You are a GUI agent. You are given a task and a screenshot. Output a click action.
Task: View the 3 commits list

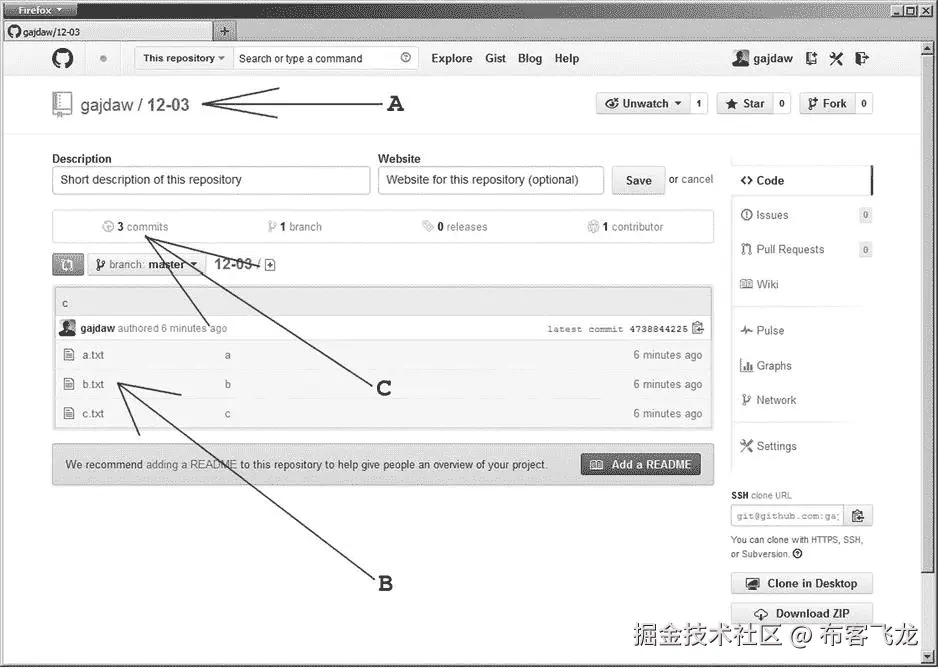click(x=136, y=227)
